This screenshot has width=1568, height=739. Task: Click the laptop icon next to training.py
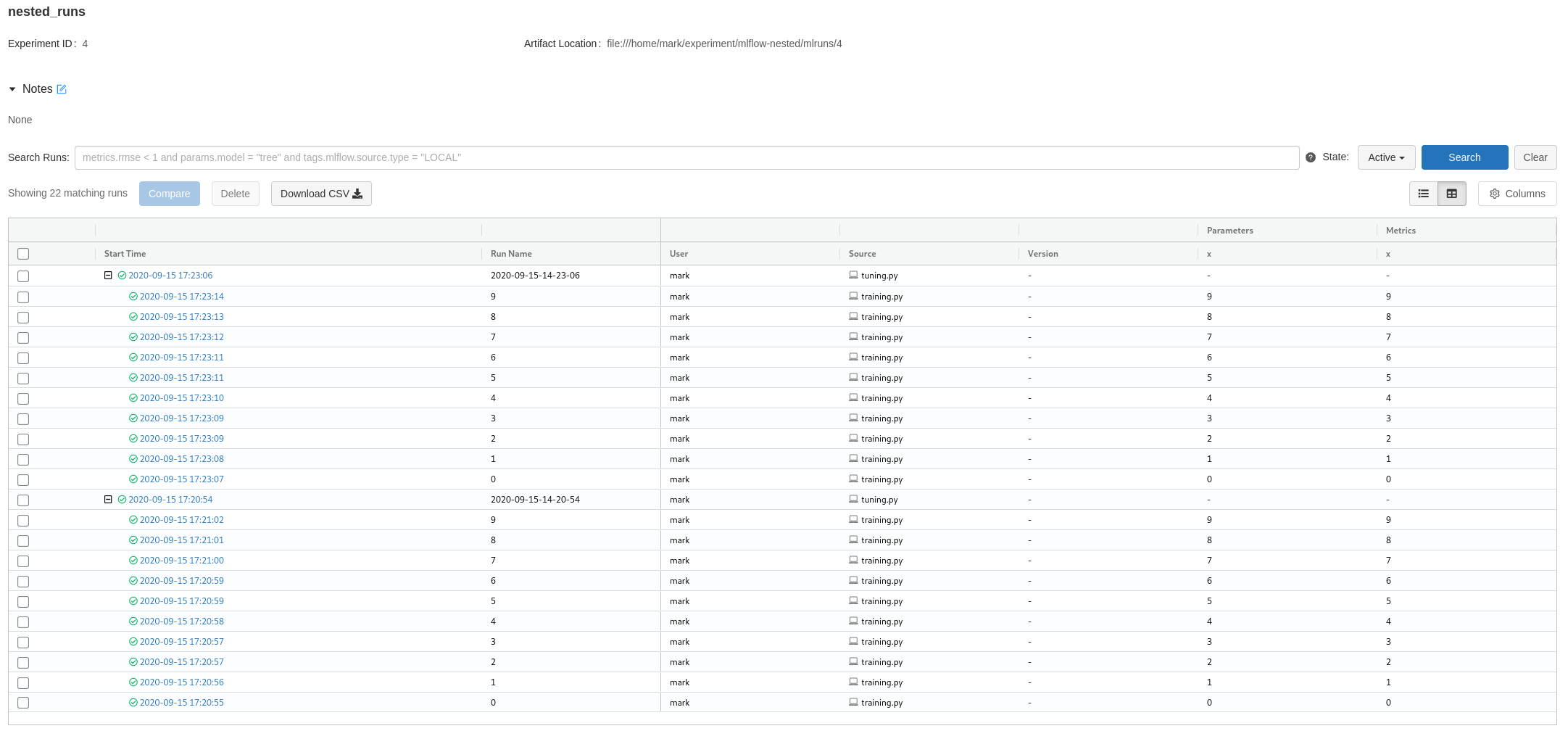853,297
